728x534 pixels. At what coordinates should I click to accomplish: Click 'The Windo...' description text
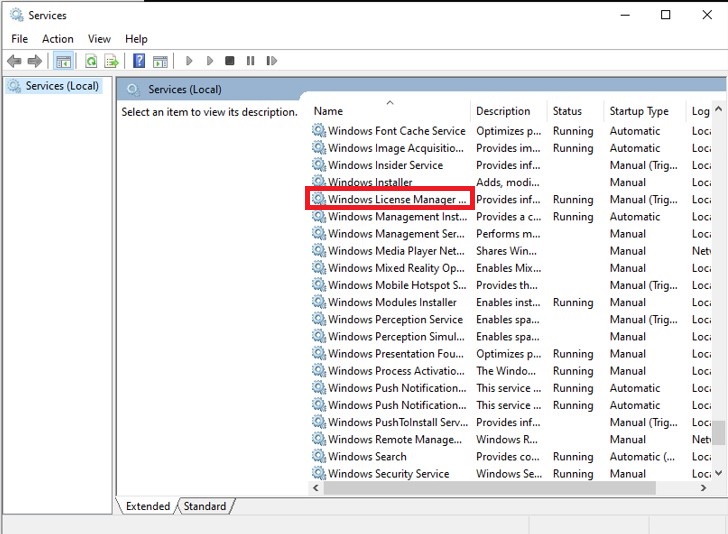[x=506, y=371]
